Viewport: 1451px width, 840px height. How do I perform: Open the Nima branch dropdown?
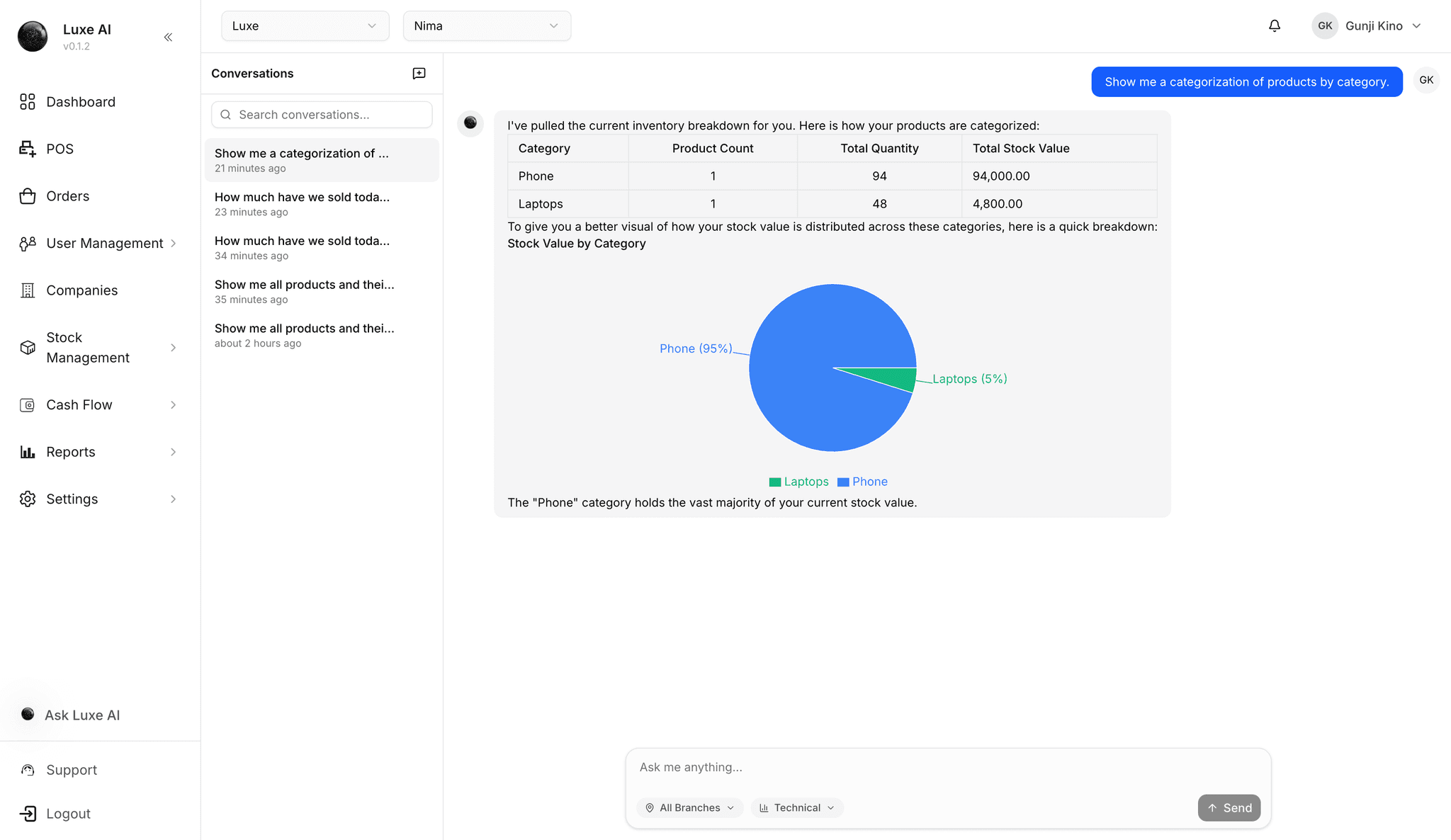point(487,26)
